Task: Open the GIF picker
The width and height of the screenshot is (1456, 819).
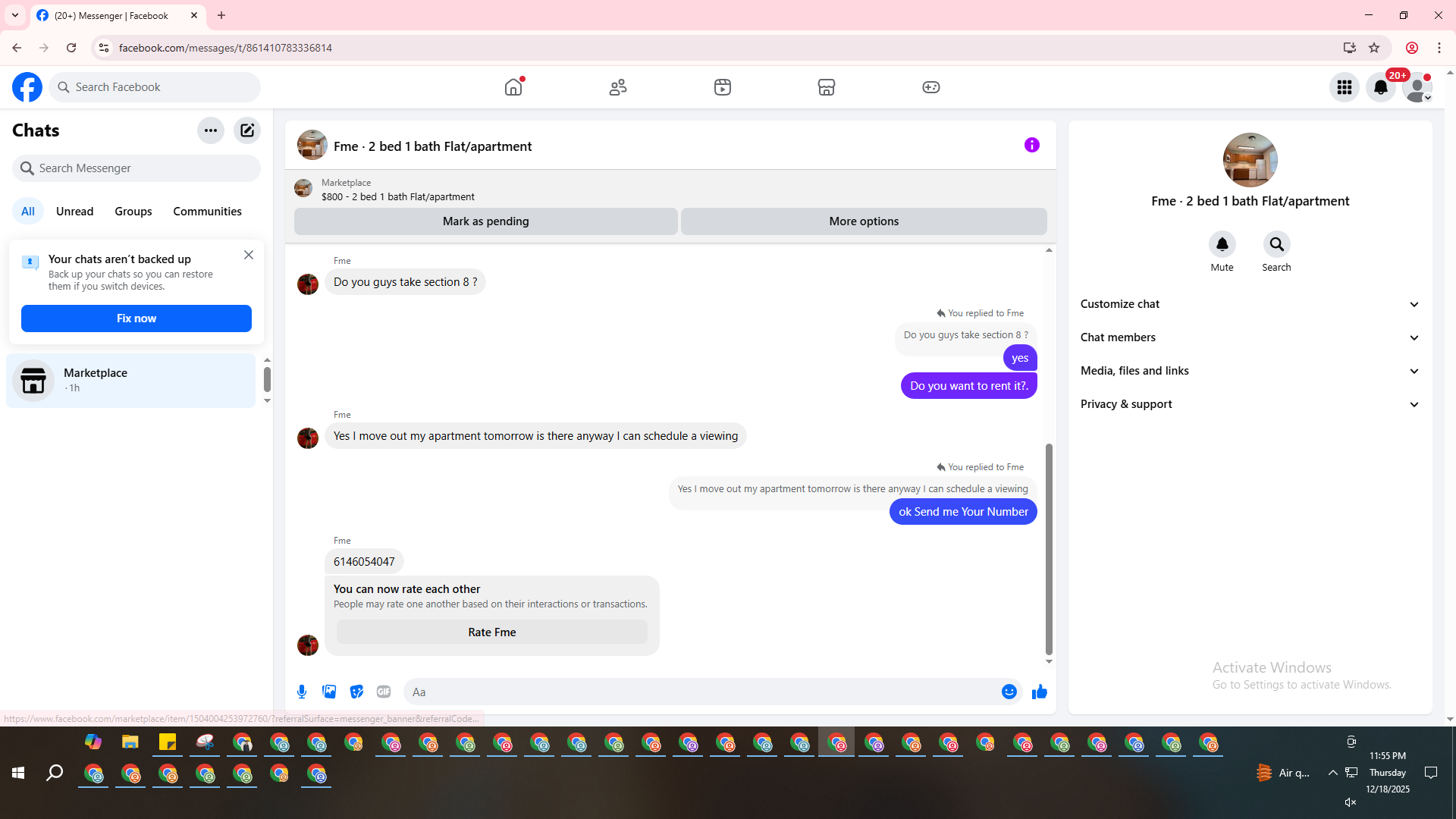Action: point(384,692)
